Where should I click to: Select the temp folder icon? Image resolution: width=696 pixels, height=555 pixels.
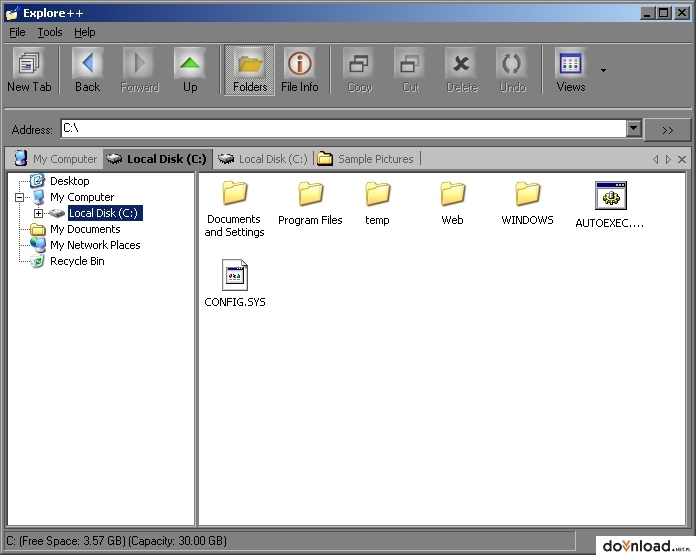[x=377, y=194]
